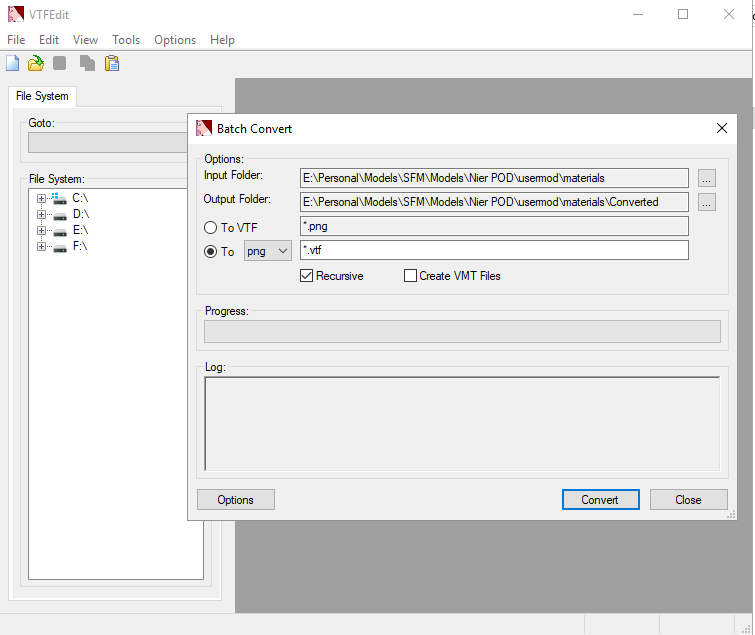The height and width of the screenshot is (635, 755).
Task: Click the Progress bar in Batch Convert
Action: [x=462, y=332]
